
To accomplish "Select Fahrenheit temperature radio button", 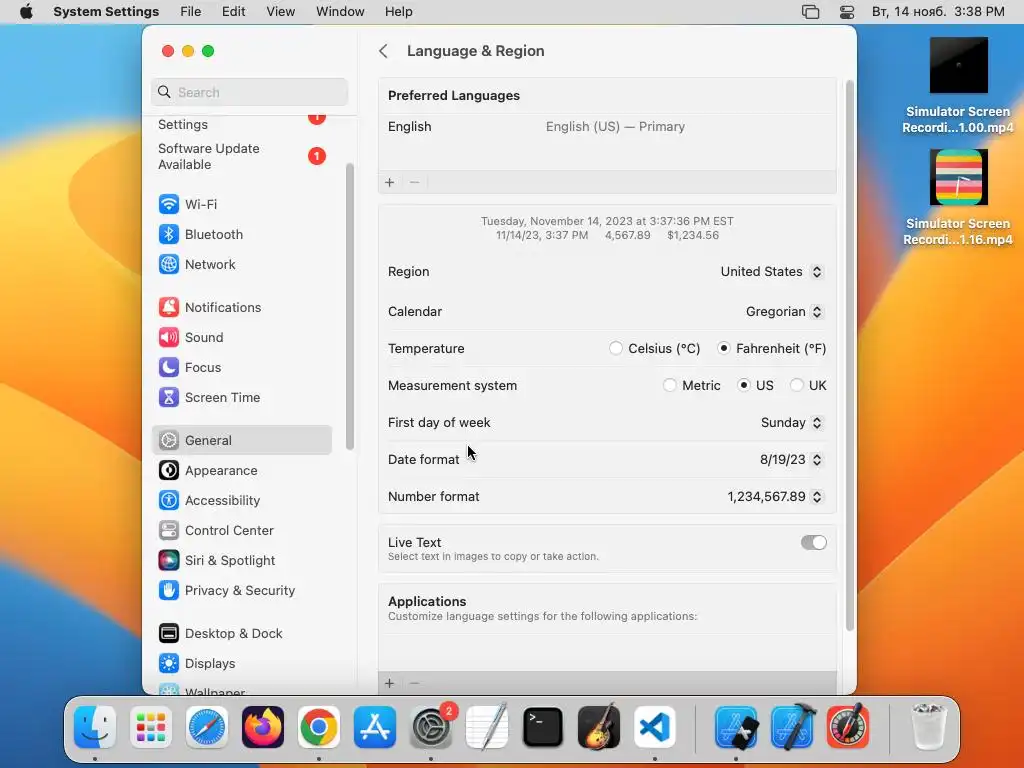I will 724,348.
